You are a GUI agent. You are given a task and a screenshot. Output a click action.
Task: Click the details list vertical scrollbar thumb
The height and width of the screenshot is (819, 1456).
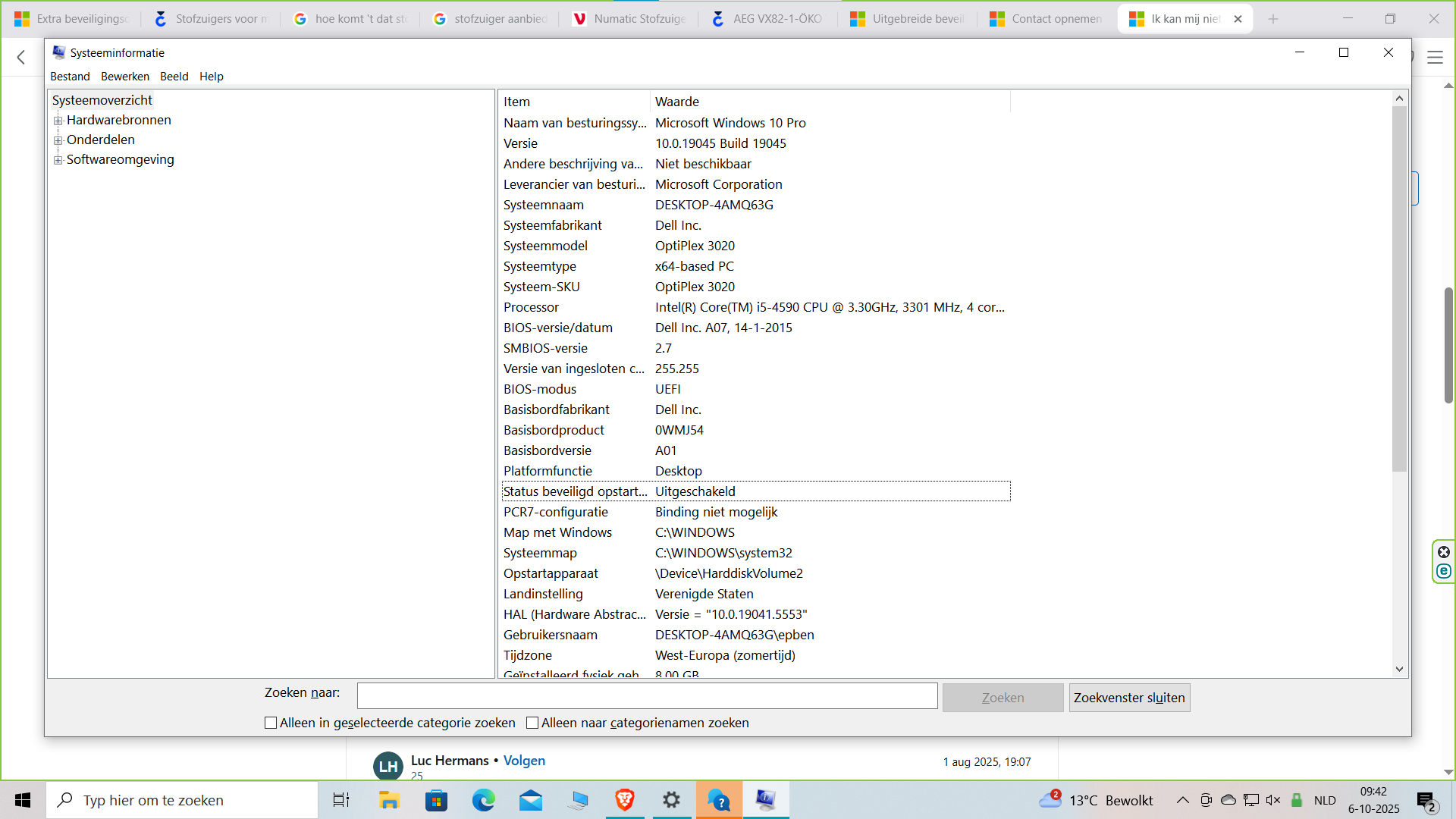point(1399,288)
